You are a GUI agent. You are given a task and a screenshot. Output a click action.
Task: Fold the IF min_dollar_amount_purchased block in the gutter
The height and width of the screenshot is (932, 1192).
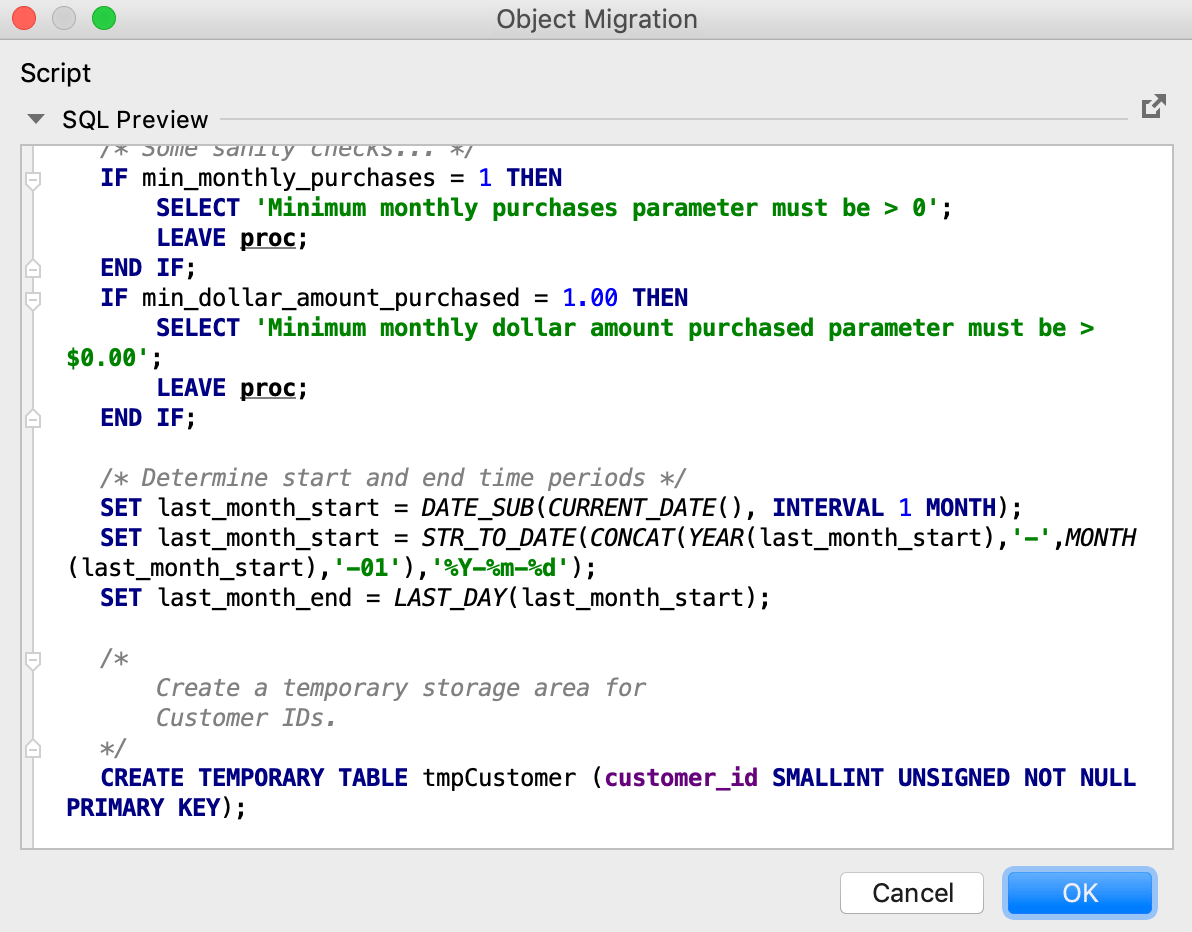pos(32,299)
